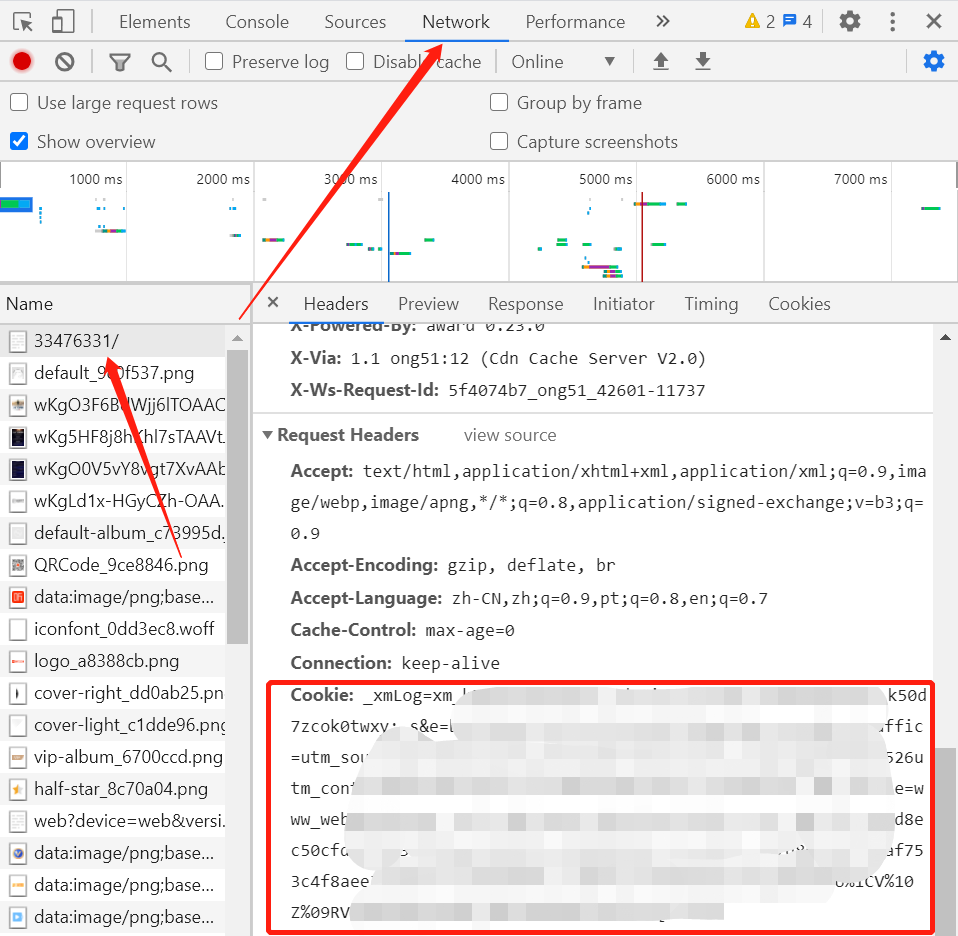Open blue Network settings gear
Viewport: 958px width, 936px height.
click(934, 61)
